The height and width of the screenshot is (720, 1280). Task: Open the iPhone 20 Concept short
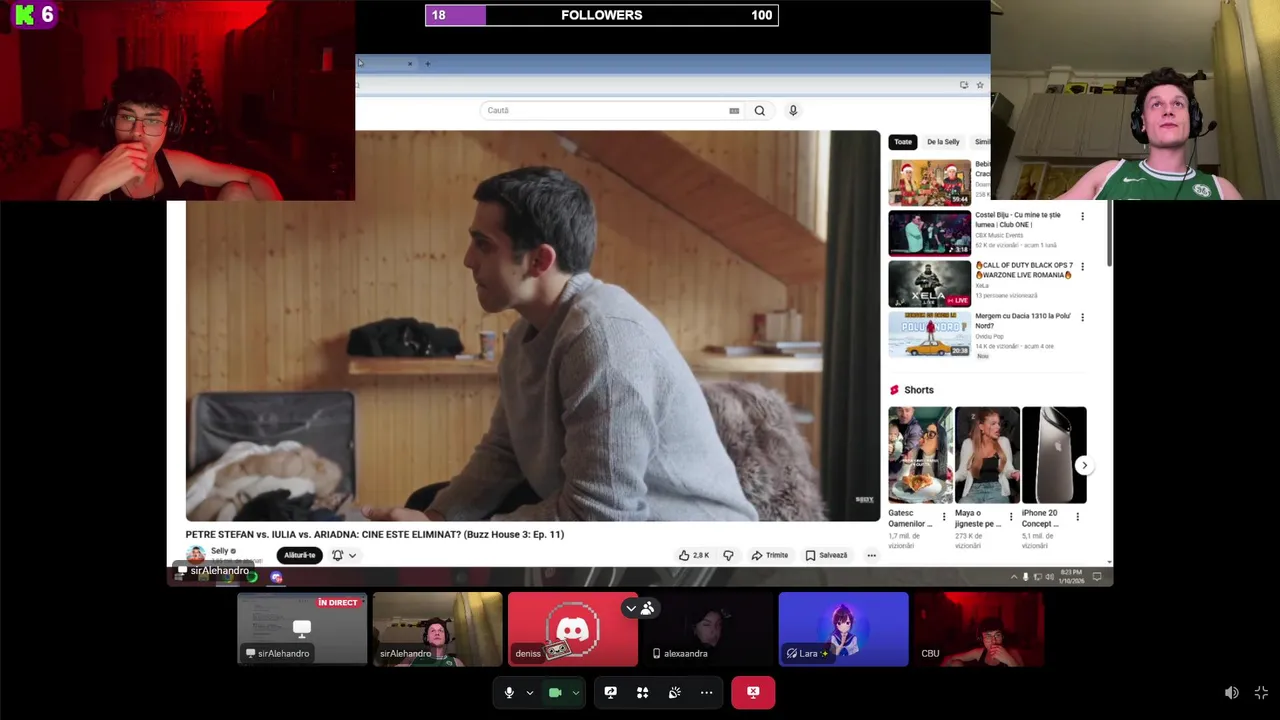pos(1054,455)
